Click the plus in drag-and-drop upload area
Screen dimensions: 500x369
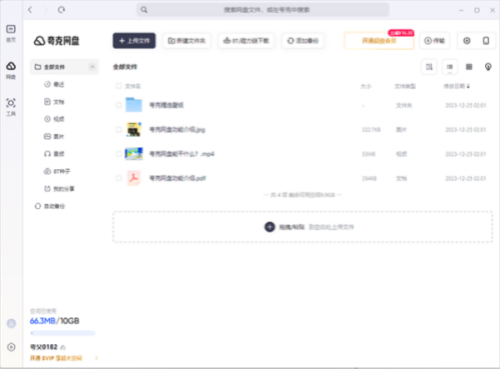(x=270, y=227)
